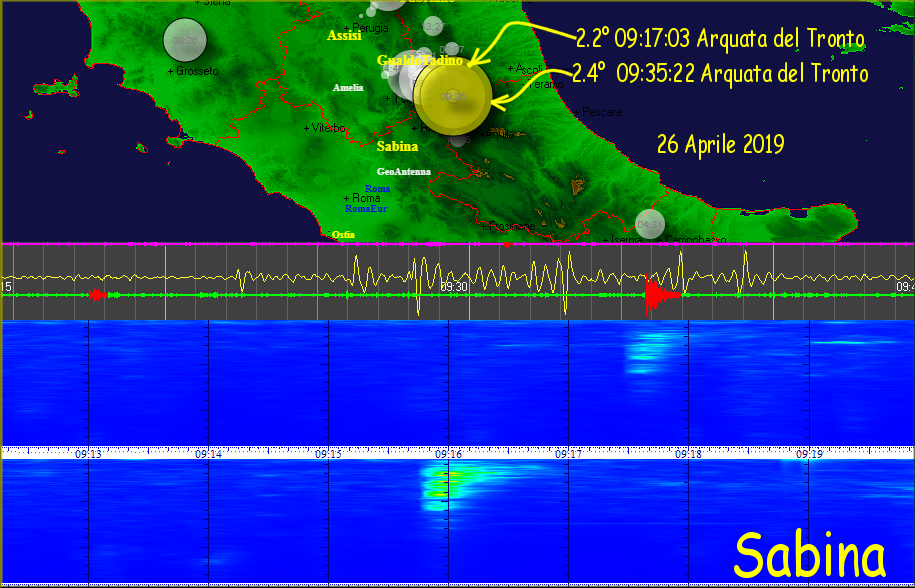The width and height of the screenshot is (915, 588).
Task: Select the black Roma city marker
Action: tap(362, 198)
